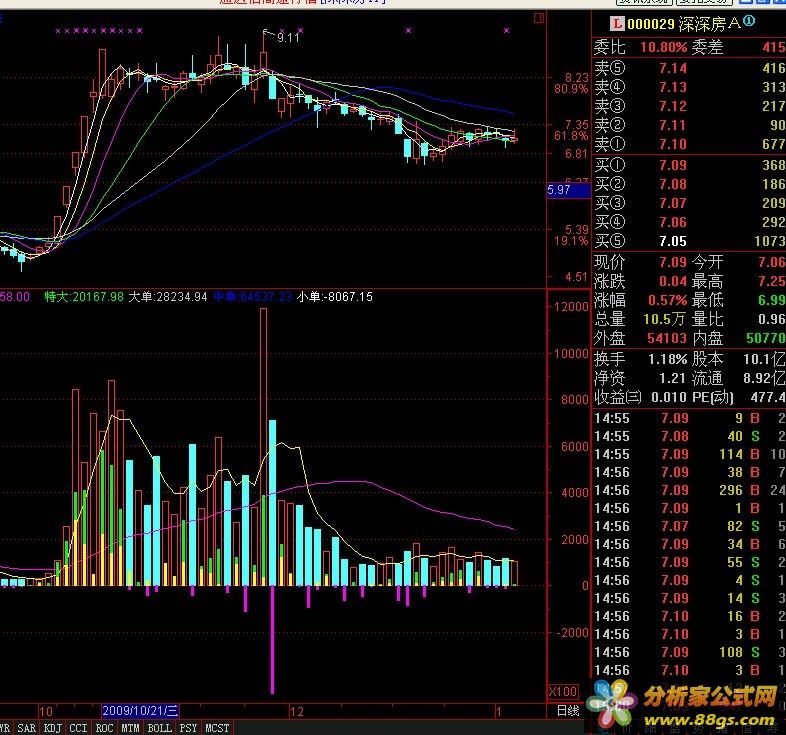Viewport: 786px width, 735px height.
Task: Click the 净资 1.21 value
Action: [x=672, y=379]
